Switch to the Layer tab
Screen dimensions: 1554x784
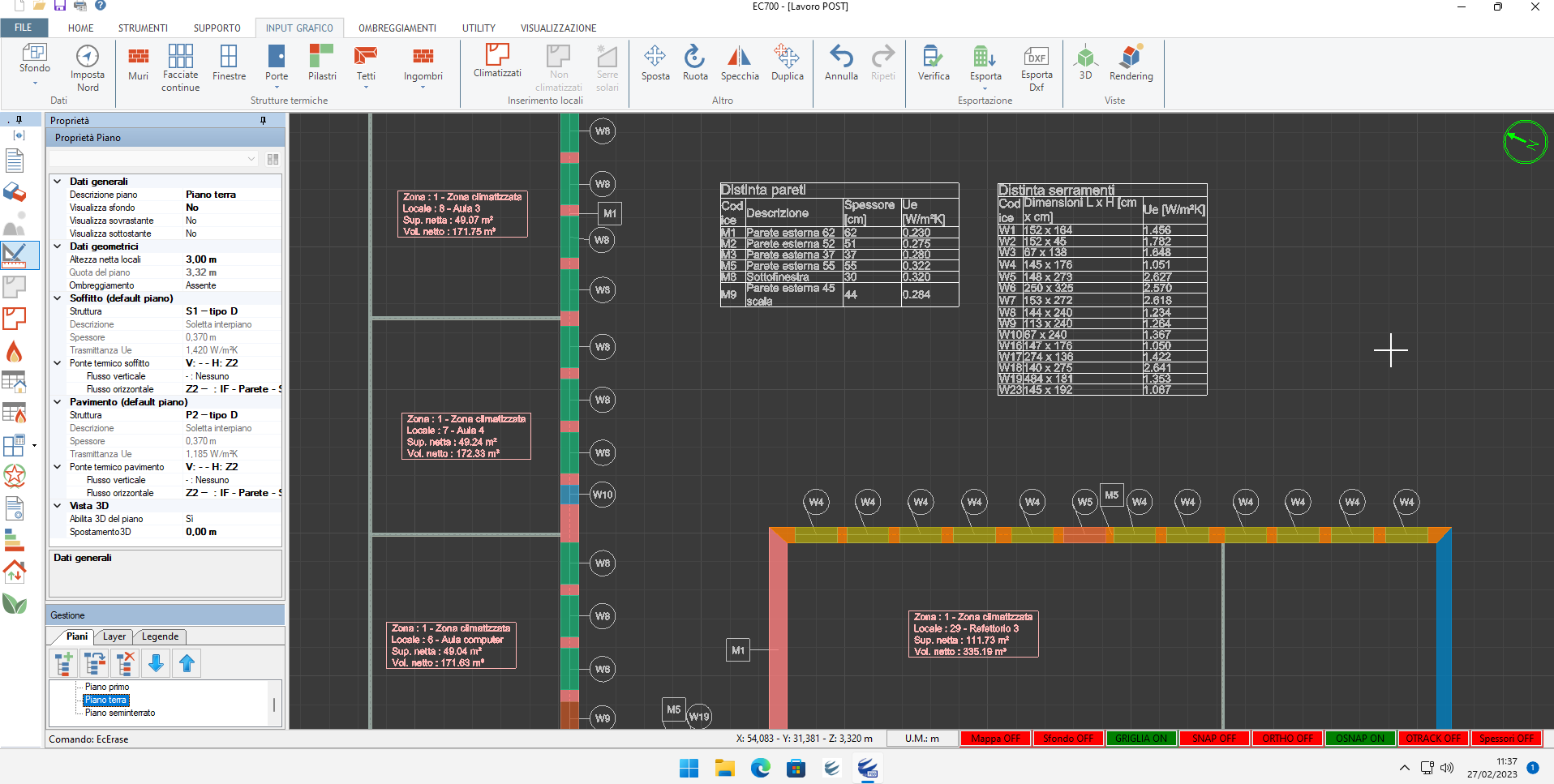(x=114, y=636)
